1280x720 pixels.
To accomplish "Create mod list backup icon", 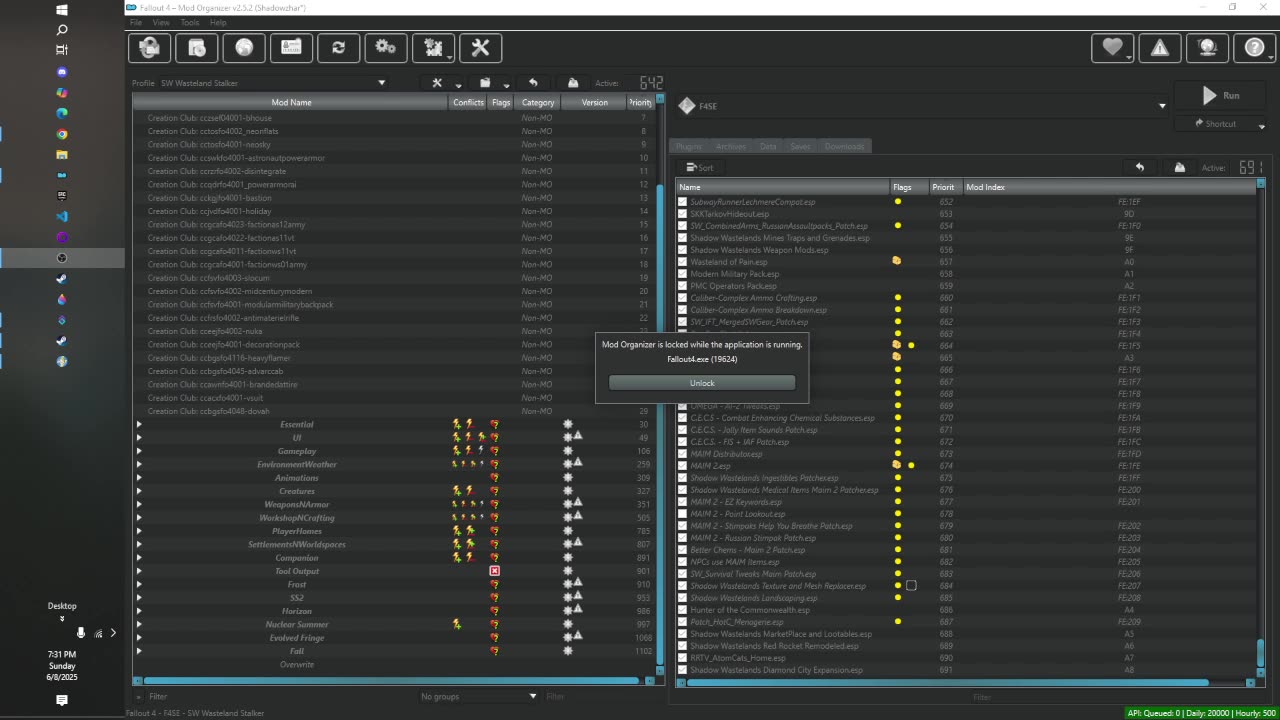I will 573,83.
